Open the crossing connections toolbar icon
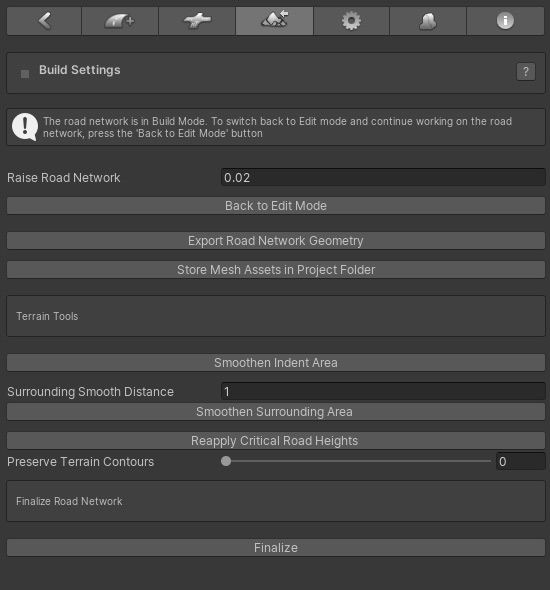Image resolution: width=550 pixels, height=590 pixels. (x=197, y=21)
